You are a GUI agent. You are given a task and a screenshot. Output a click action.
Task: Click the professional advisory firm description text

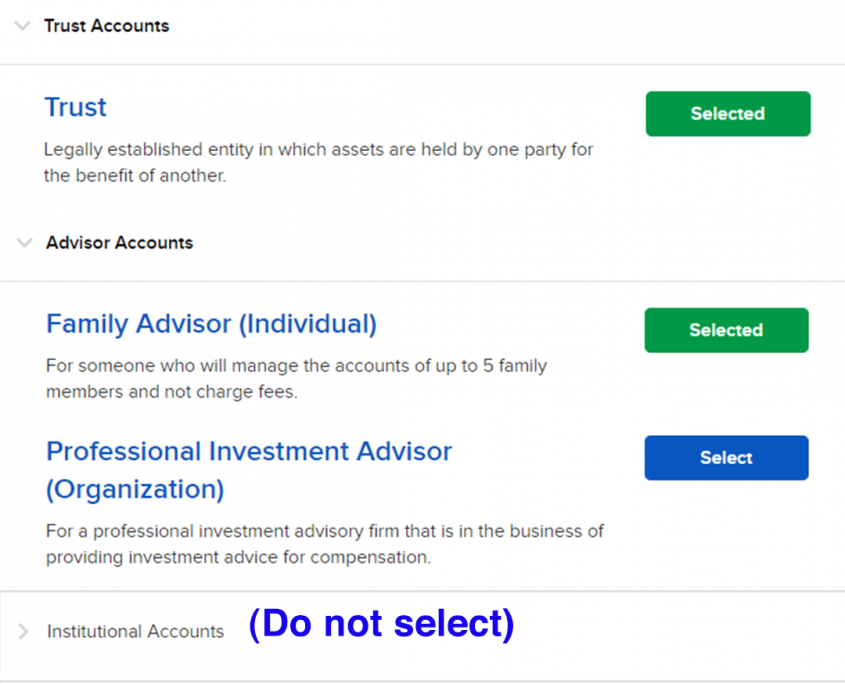coord(324,531)
